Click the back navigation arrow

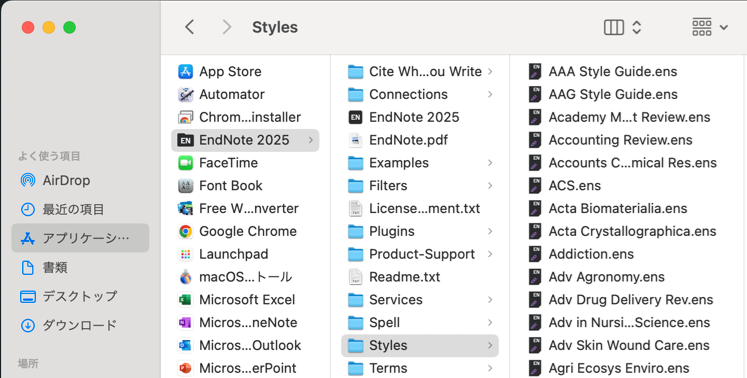(190, 27)
